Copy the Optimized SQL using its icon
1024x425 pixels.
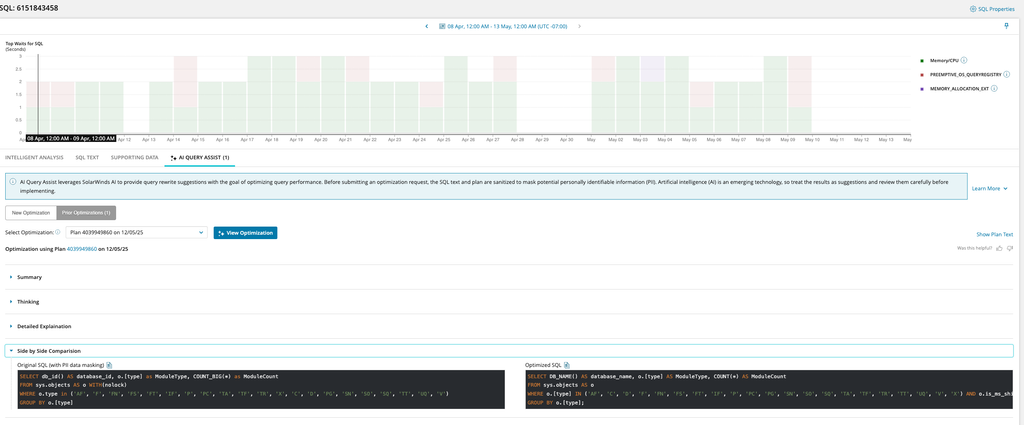(x=566, y=365)
